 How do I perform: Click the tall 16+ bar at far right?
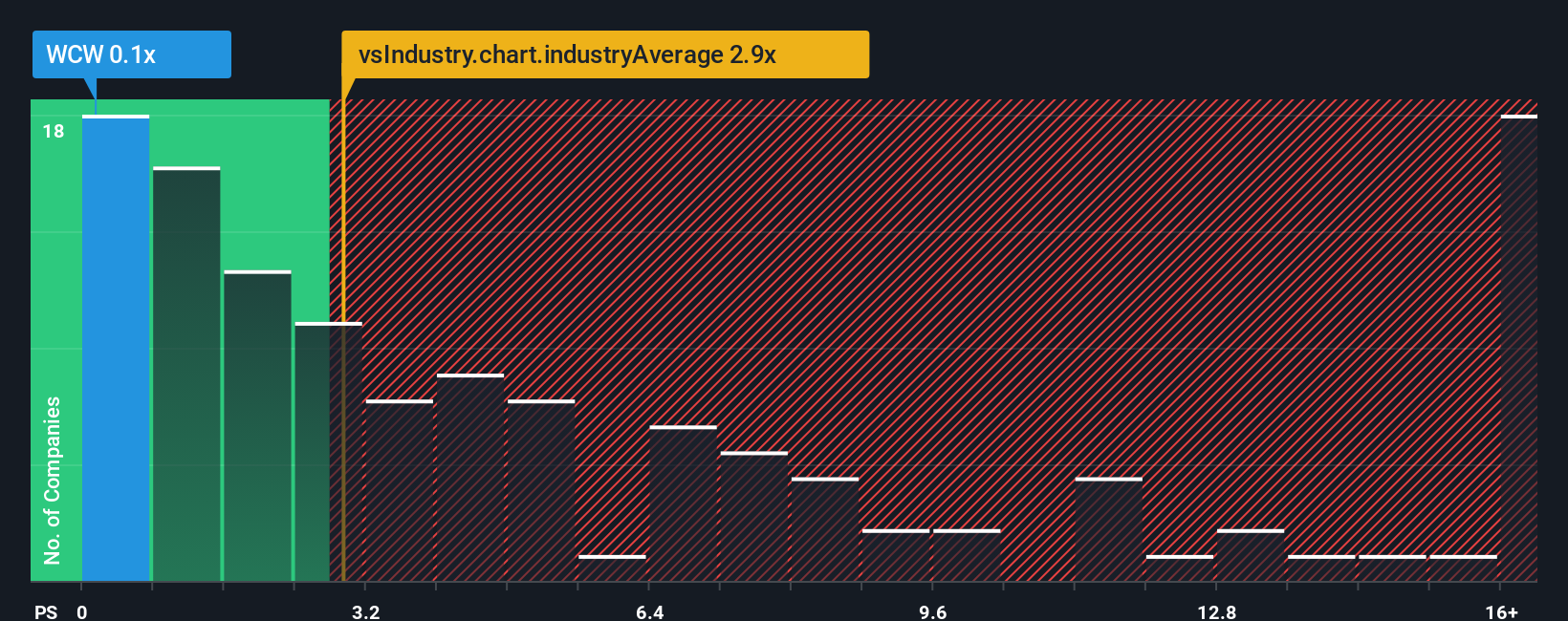[1519, 348]
